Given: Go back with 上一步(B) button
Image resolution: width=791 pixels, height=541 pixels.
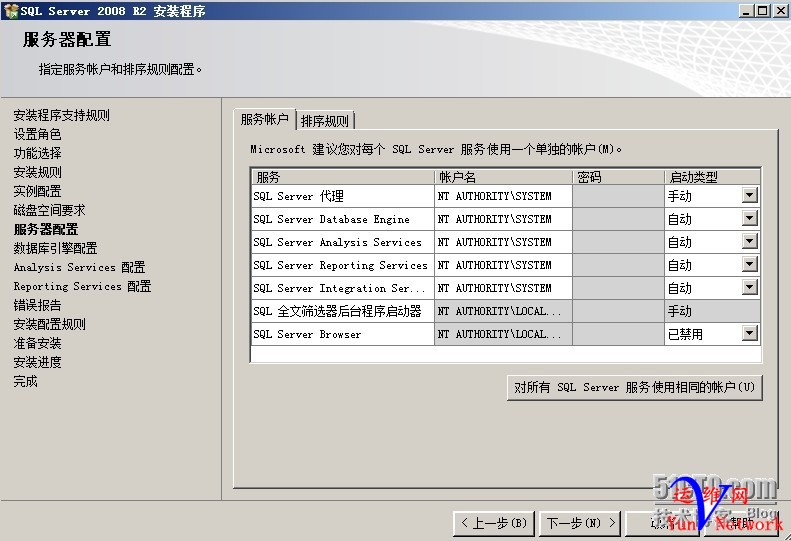Looking at the screenshot, I should coord(495,523).
